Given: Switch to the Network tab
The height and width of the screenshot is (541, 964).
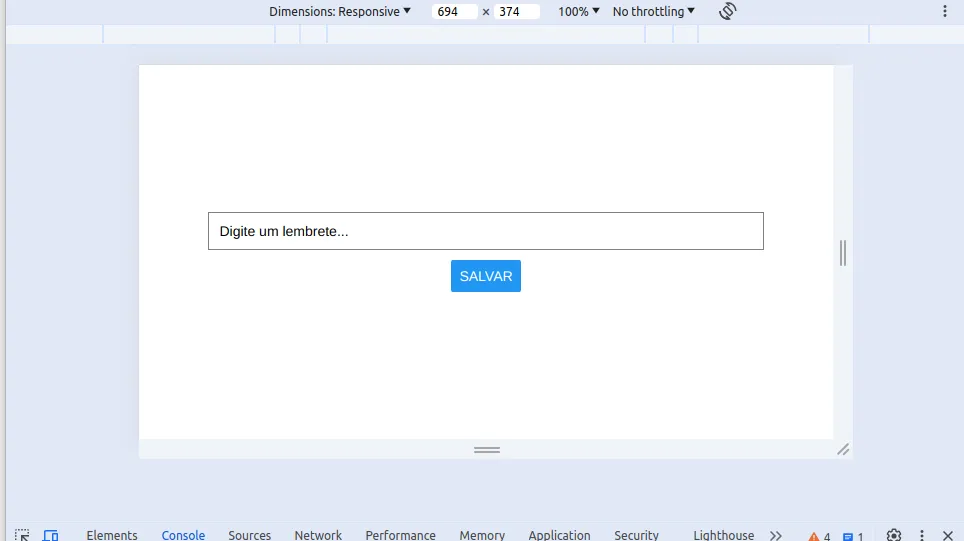Looking at the screenshot, I should (x=318, y=535).
